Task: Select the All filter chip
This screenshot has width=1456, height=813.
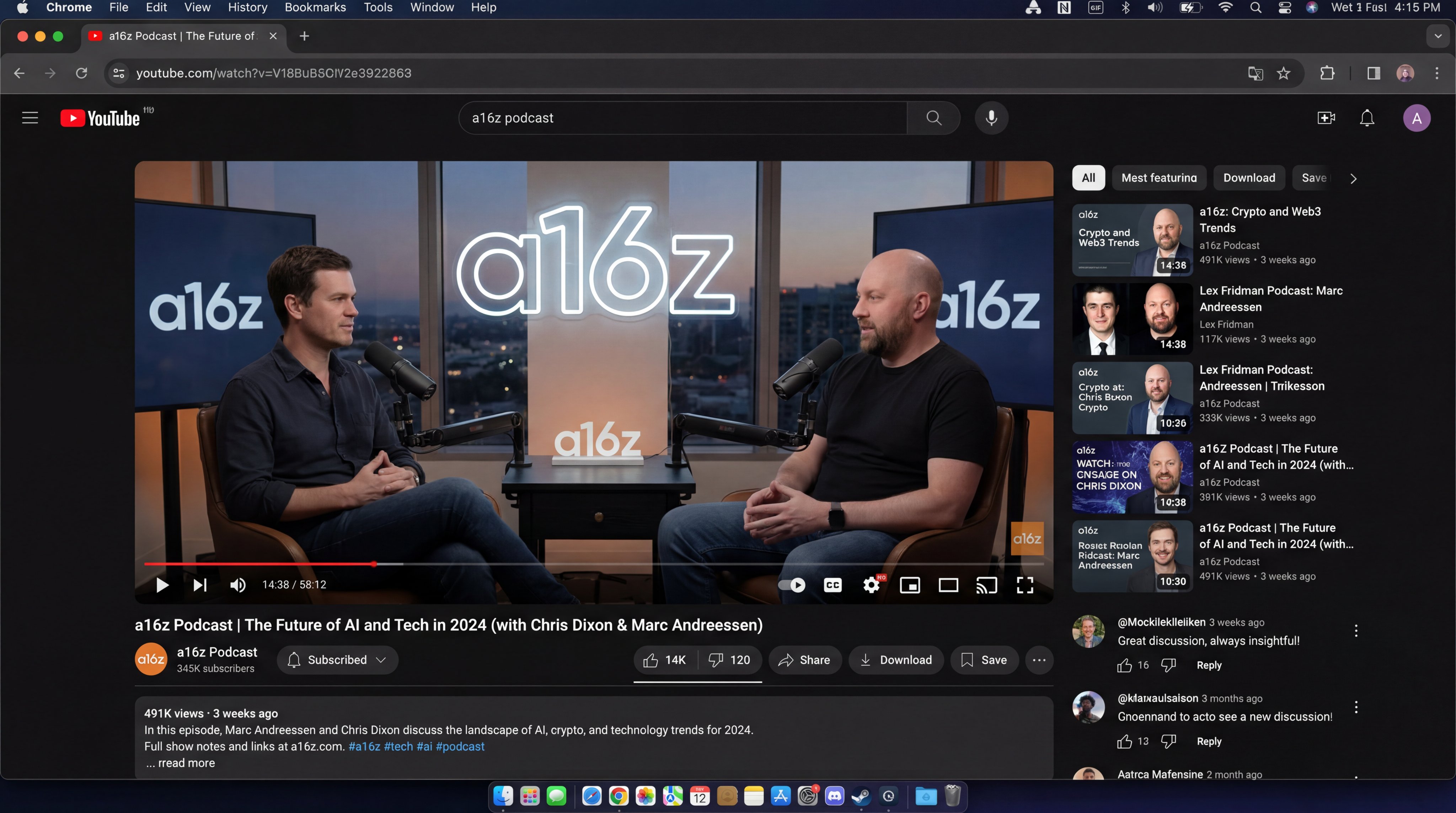Action: (x=1088, y=177)
